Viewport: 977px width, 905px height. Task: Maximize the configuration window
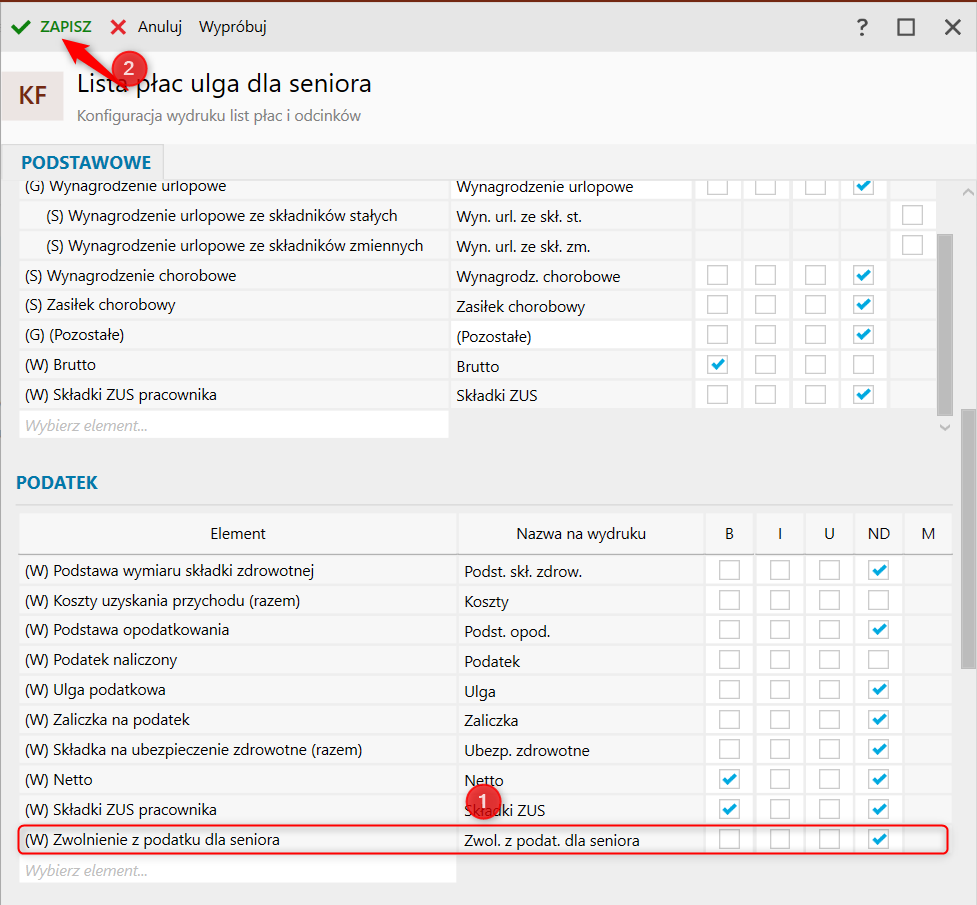[x=906, y=27]
